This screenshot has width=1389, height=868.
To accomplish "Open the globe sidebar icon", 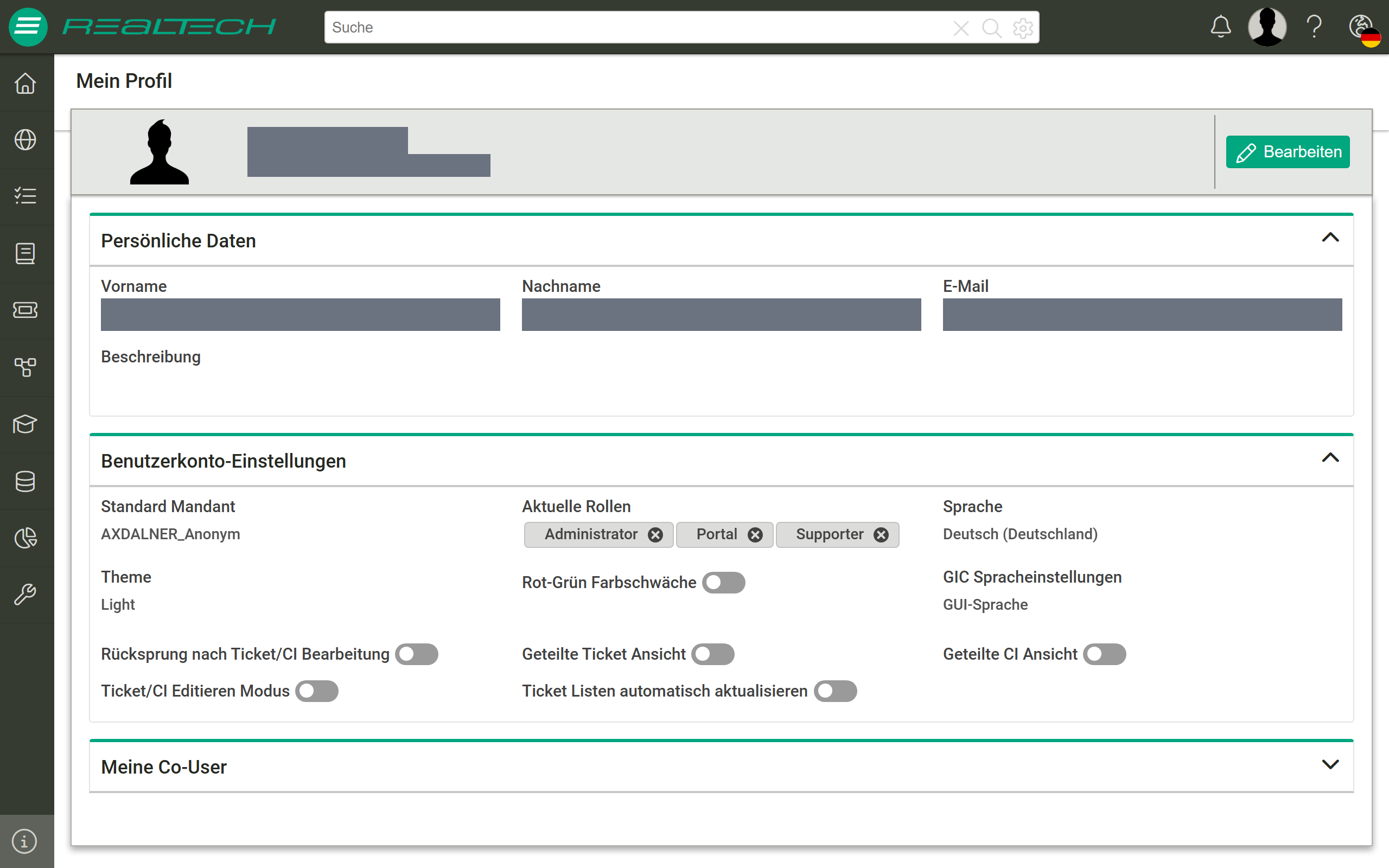I will click(x=26, y=139).
